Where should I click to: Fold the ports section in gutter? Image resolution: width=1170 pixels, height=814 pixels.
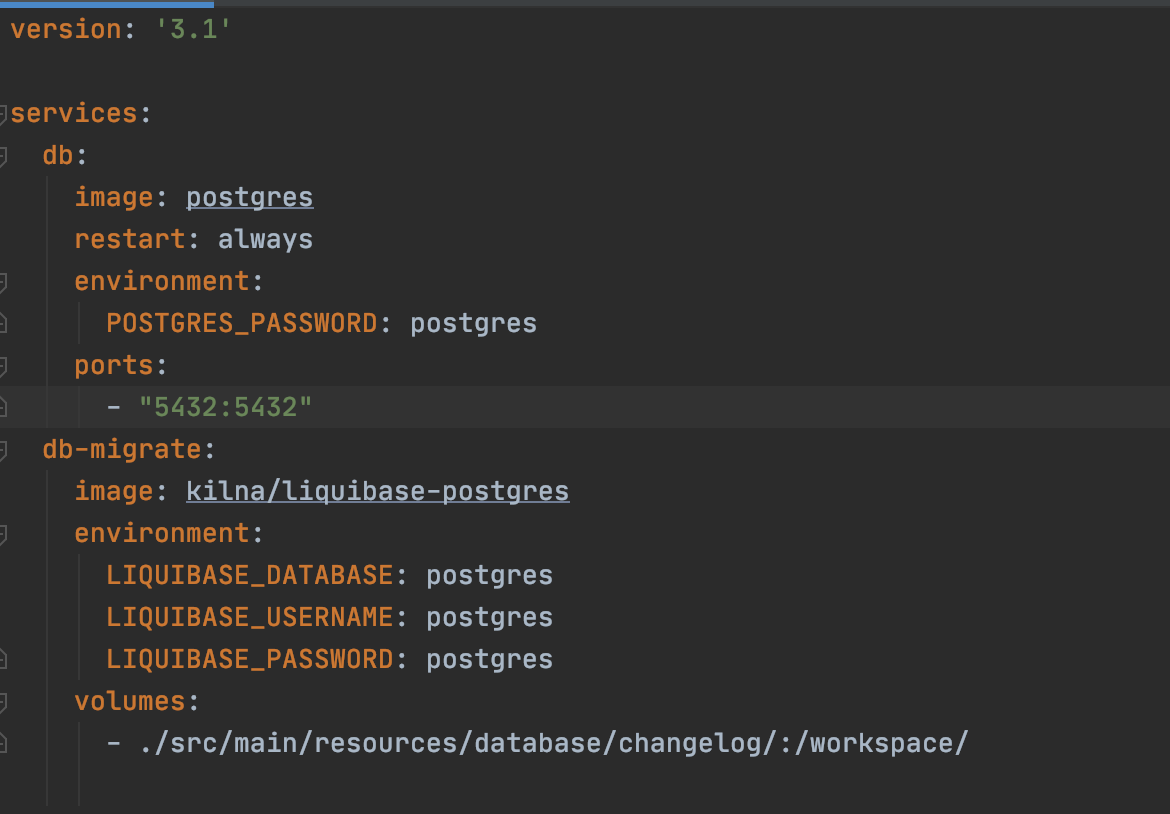click(3, 366)
